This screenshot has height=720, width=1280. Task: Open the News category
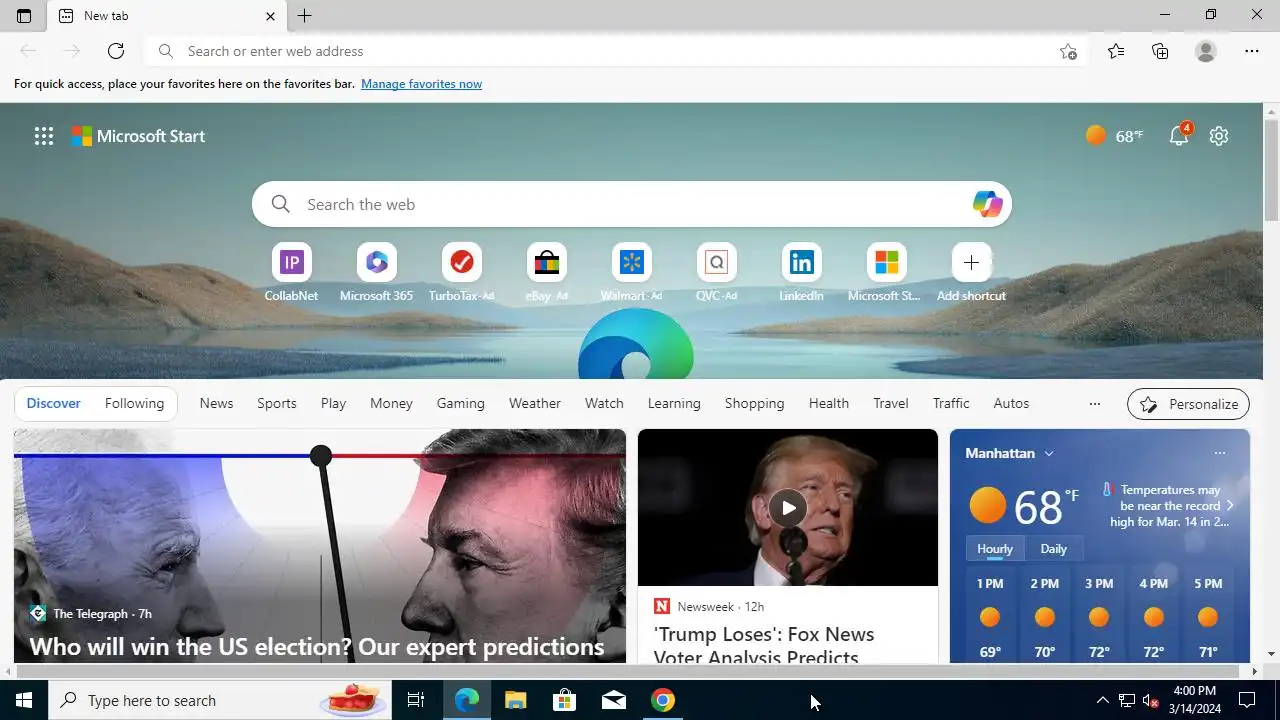[216, 403]
